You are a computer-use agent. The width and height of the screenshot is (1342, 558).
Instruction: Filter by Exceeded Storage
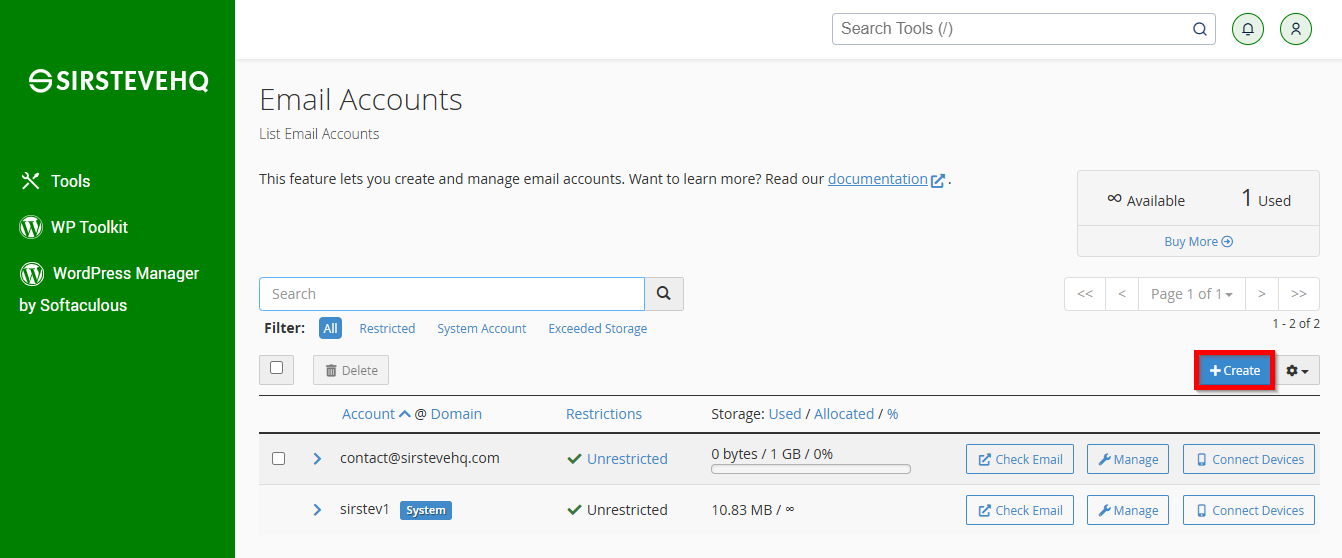point(597,328)
